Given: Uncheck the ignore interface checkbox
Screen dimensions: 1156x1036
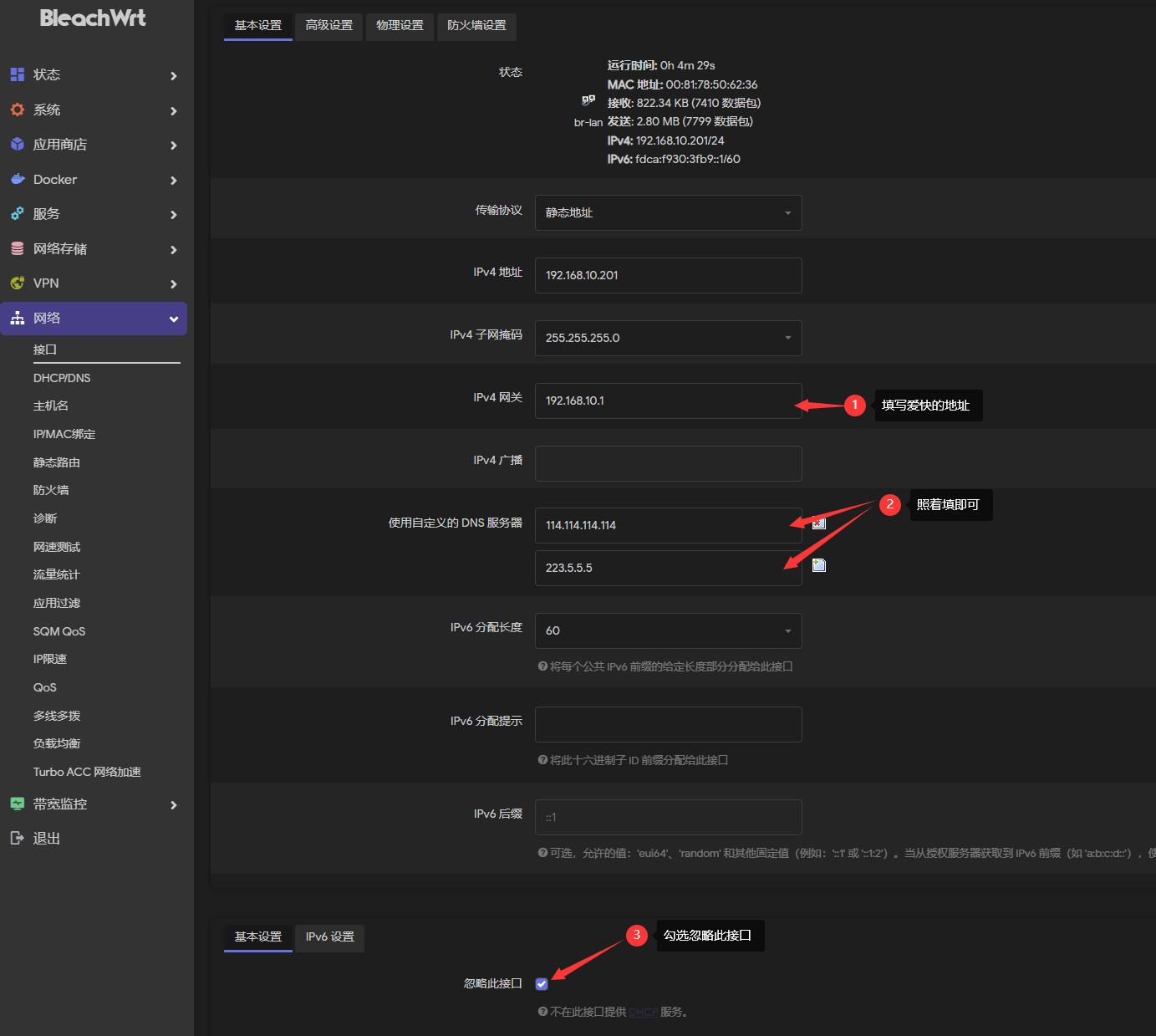Looking at the screenshot, I should click(x=542, y=984).
